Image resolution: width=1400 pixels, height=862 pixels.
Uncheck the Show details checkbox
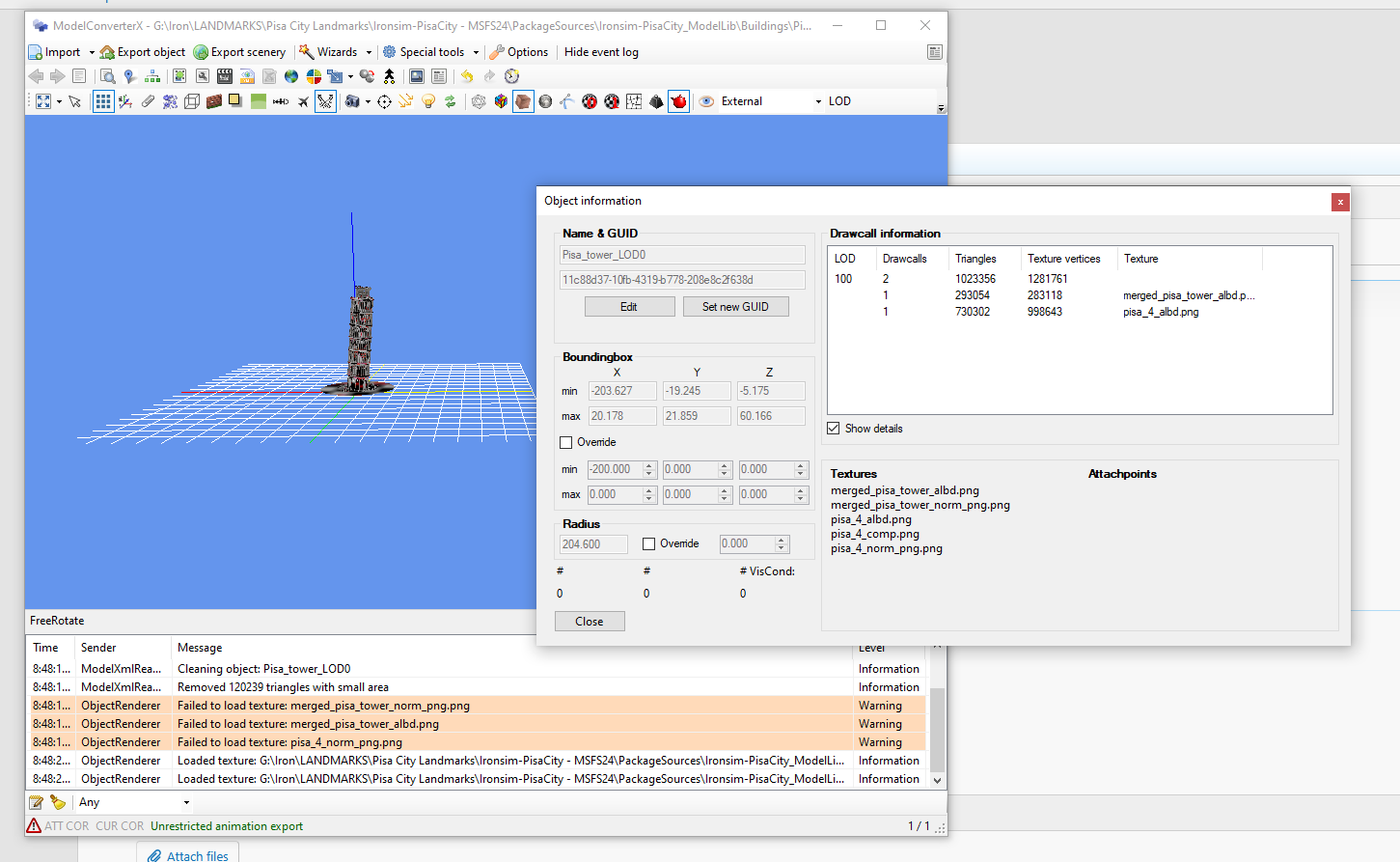(x=834, y=429)
